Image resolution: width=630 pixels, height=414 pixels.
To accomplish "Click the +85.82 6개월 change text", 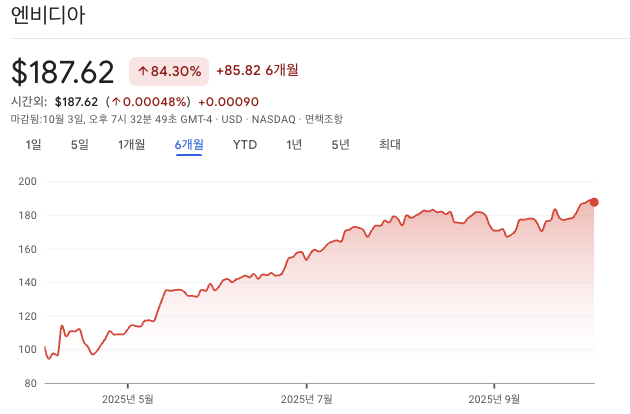I will 256,71.
